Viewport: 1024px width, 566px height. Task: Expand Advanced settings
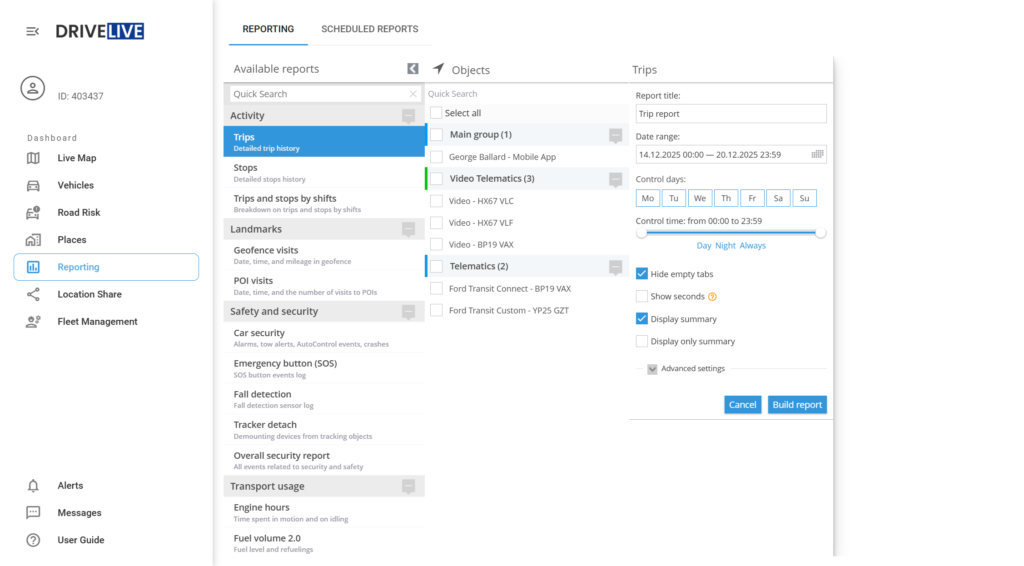tap(652, 369)
